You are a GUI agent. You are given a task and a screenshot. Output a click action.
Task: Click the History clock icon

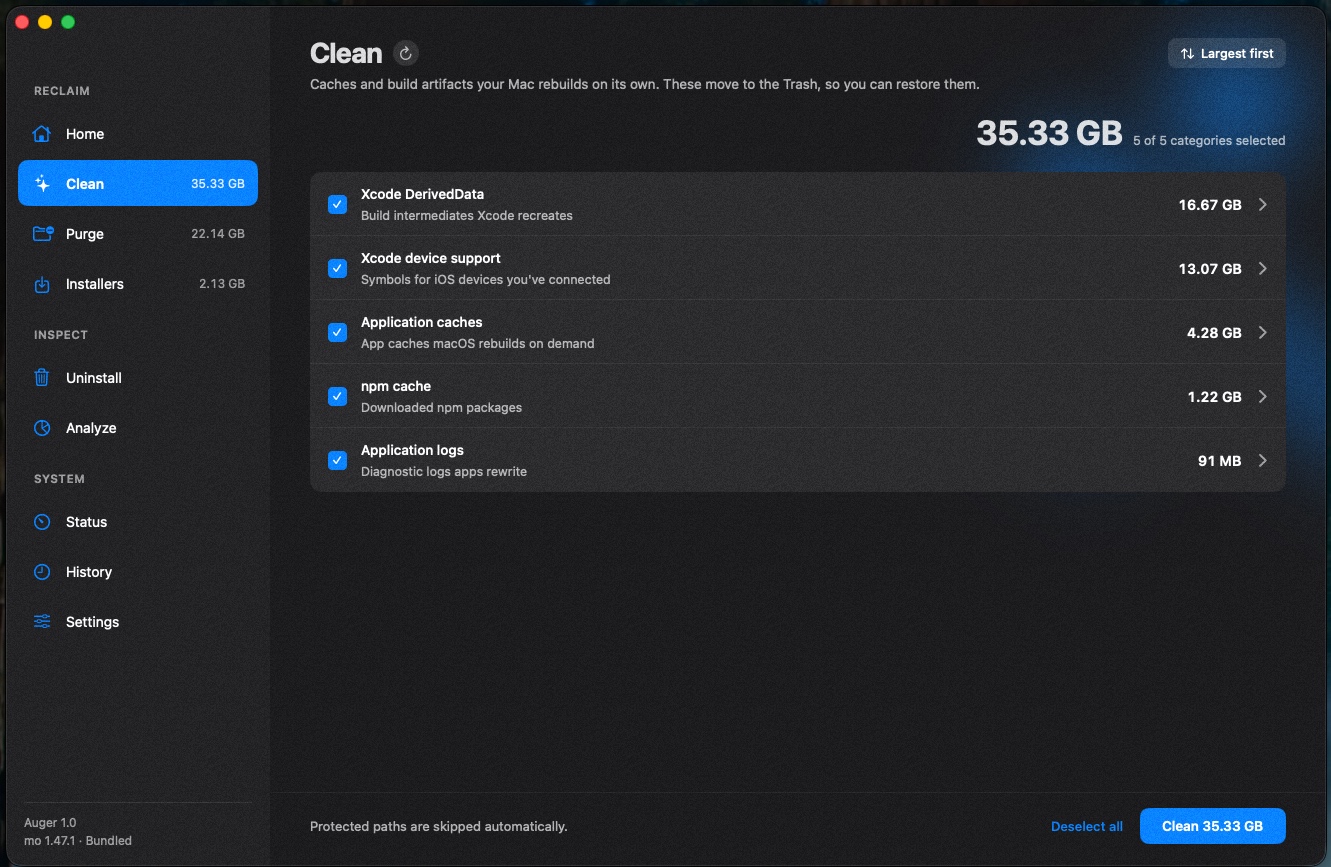click(42, 572)
